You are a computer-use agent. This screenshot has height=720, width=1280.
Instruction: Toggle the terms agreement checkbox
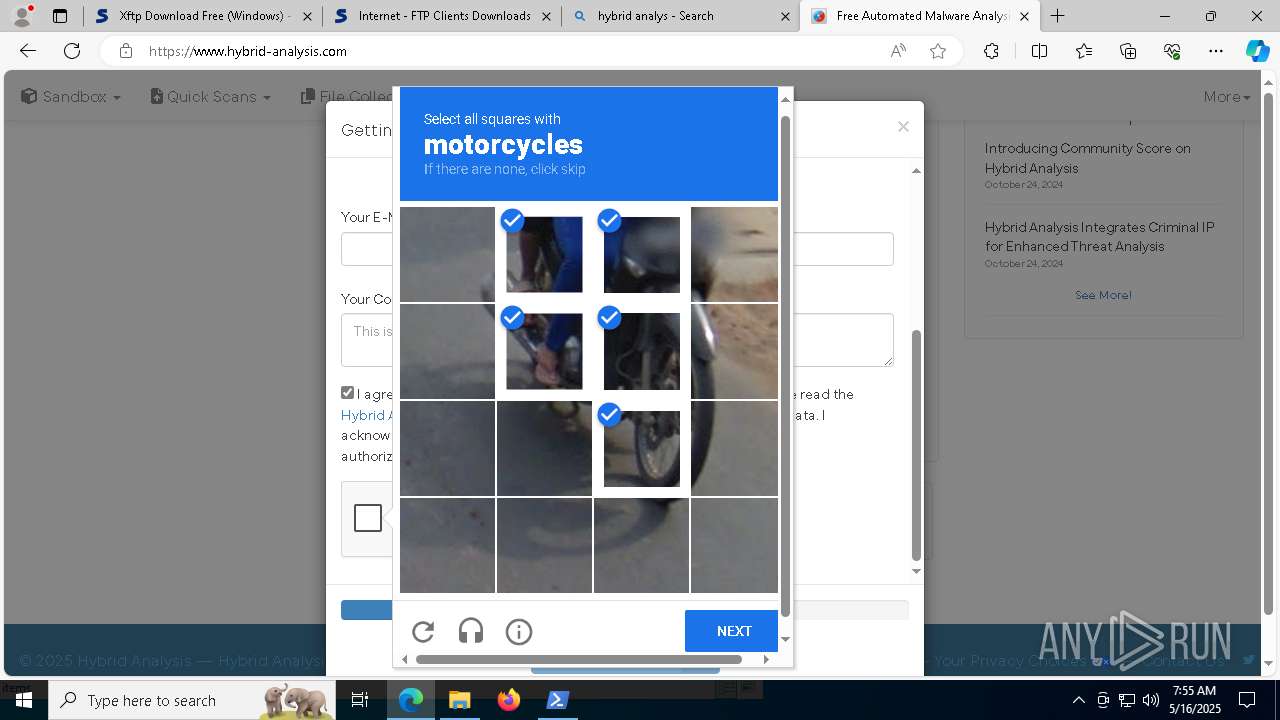click(347, 393)
